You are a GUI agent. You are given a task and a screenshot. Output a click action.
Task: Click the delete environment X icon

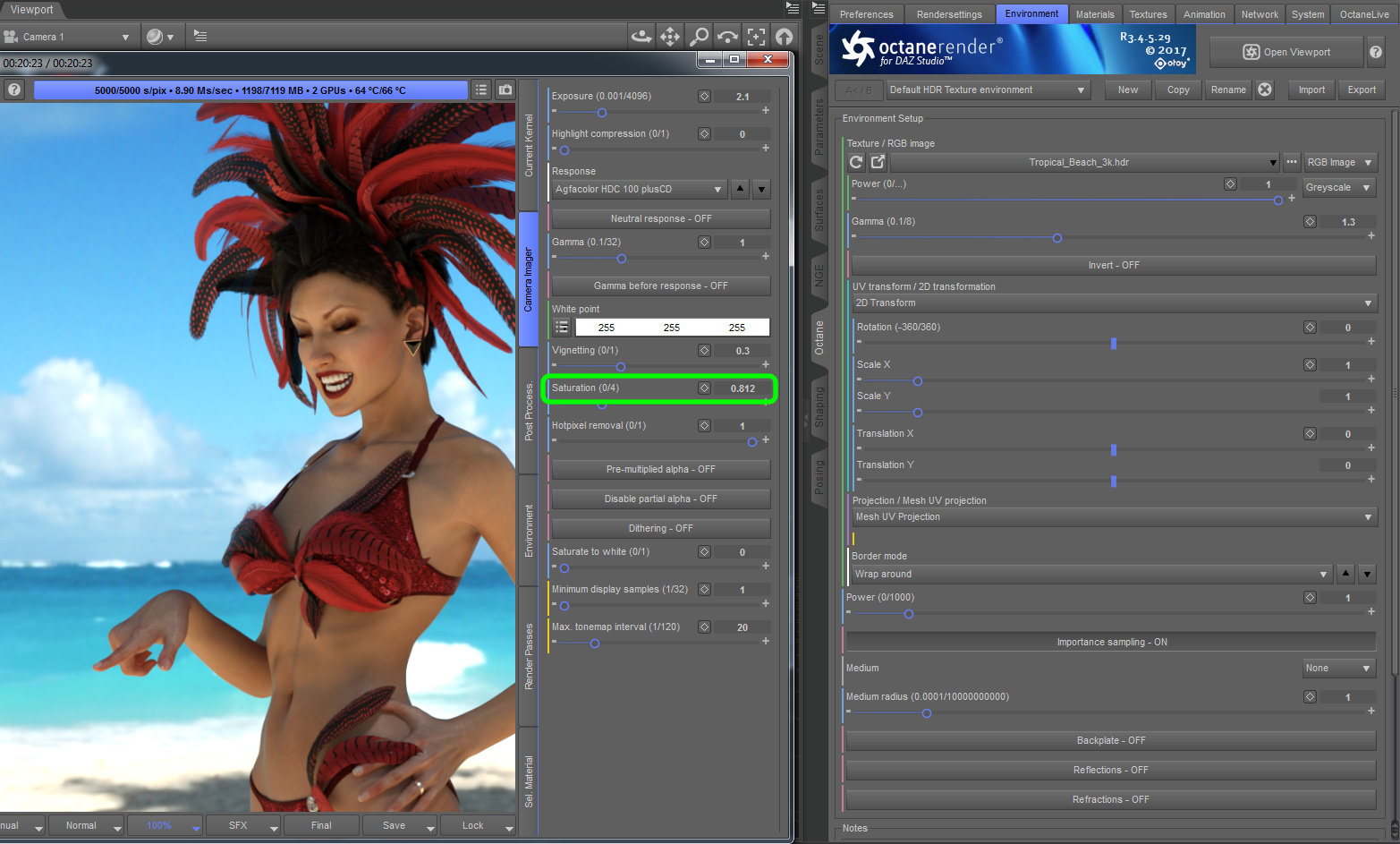tap(1265, 90)
